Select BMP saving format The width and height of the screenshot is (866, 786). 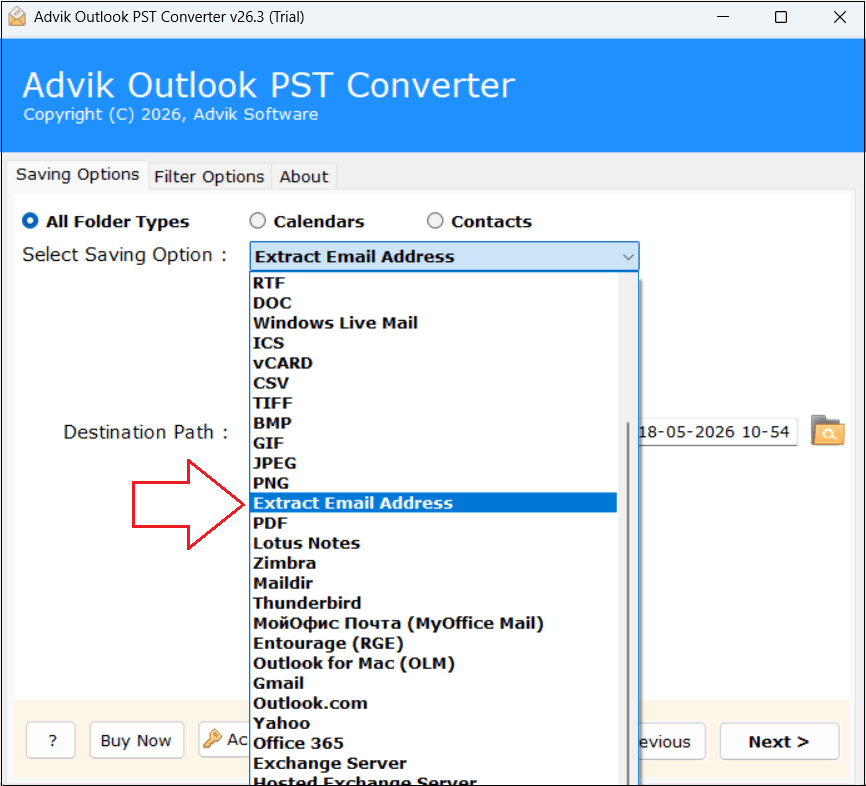pos(434,423)
